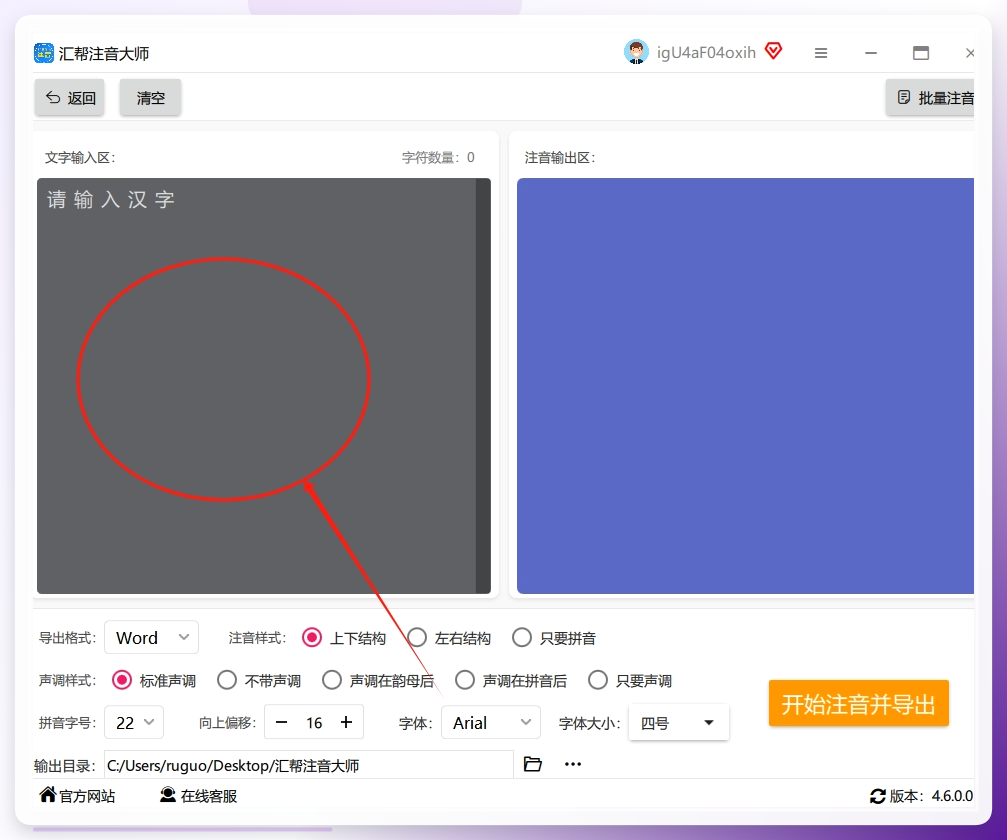The height and width of the screenshot is (840, 1007).
Task: Click the three-dots more options icon
Action: click(573, 764)
